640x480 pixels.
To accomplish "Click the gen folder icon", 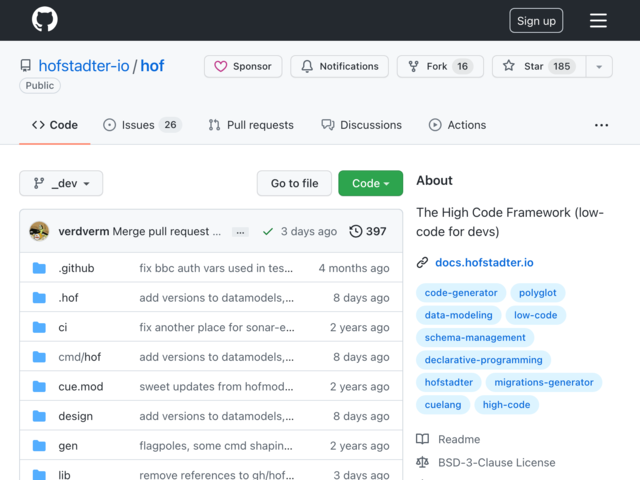I will click(39, 446).
